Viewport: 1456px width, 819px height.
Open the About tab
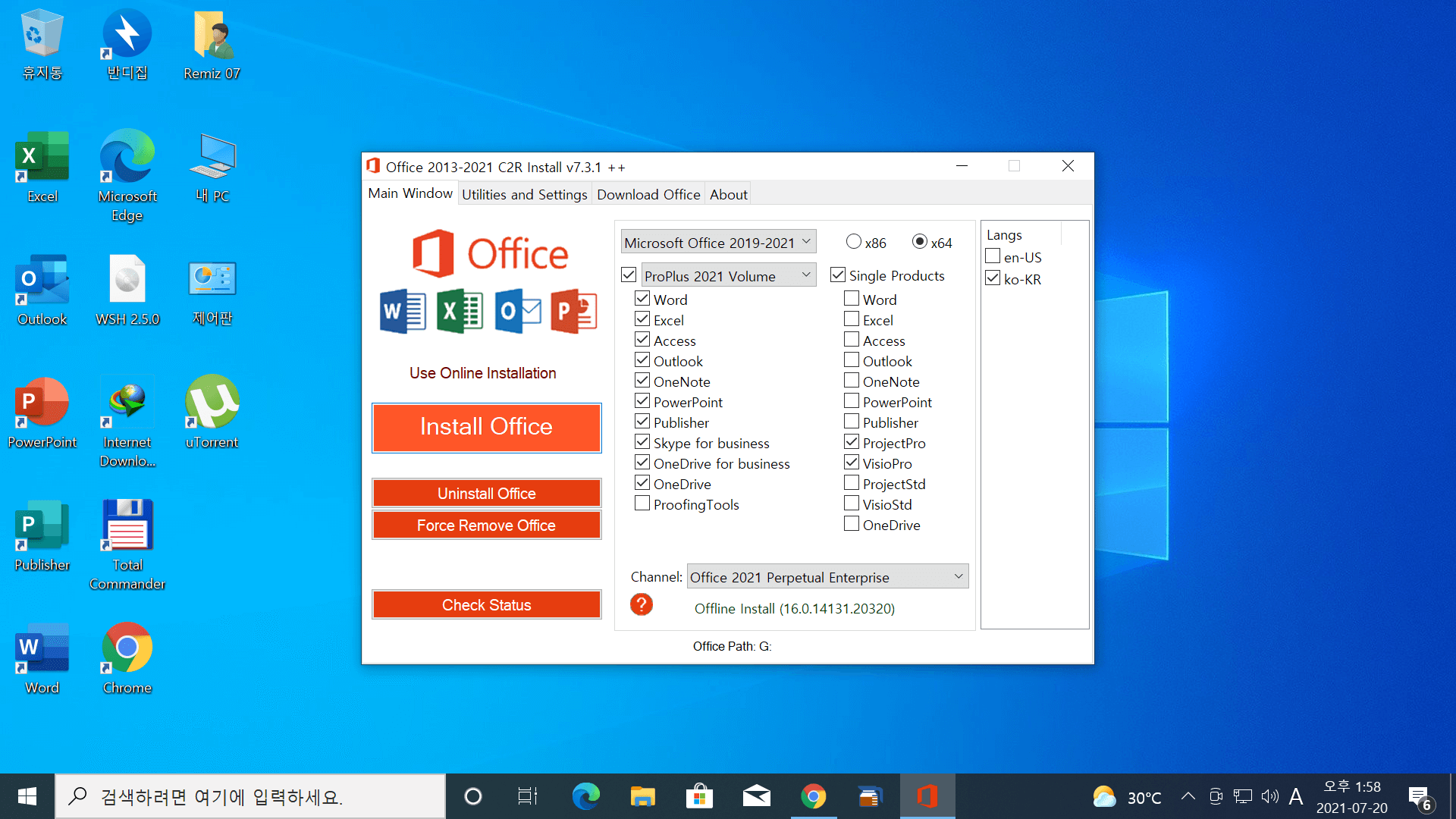point(729,194)
